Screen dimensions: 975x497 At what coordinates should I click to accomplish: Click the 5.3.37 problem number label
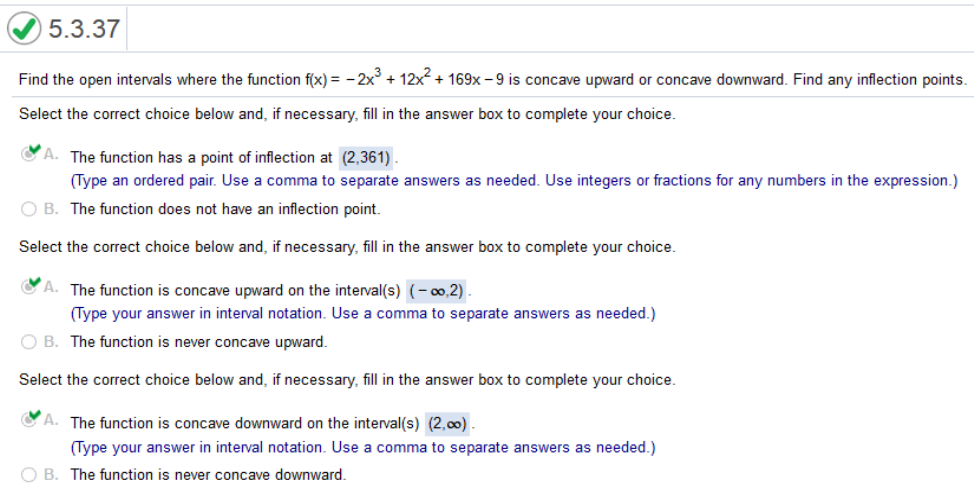pyautogui.click(x=84, y=29)
